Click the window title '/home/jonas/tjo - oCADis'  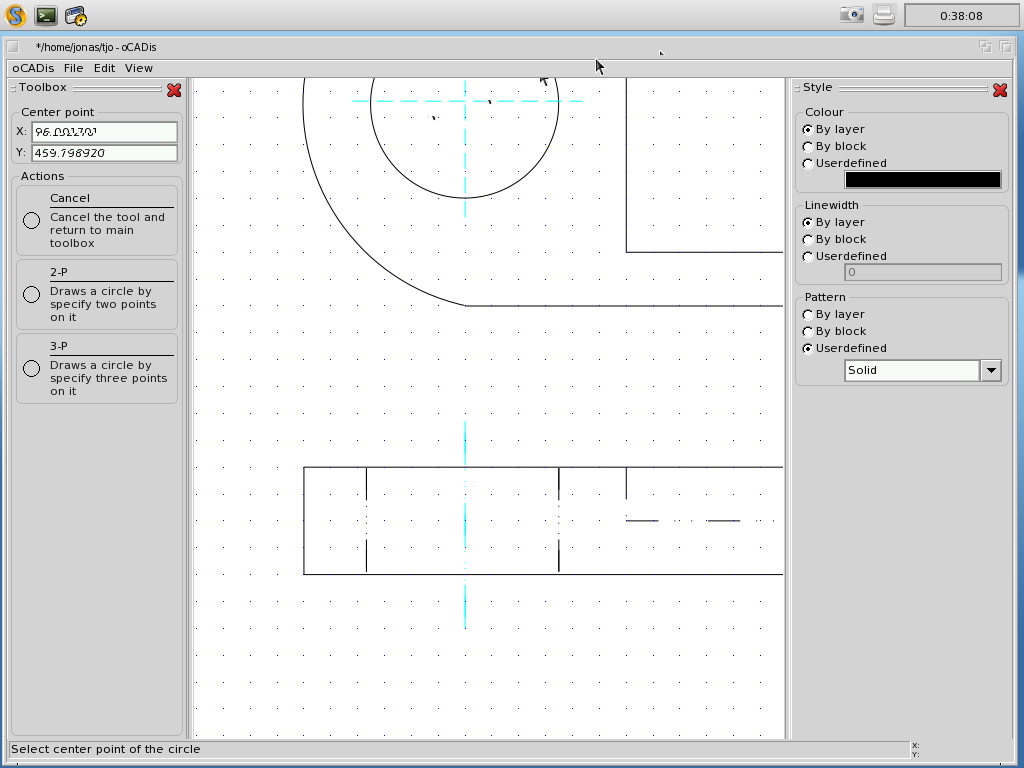(96, 47)
